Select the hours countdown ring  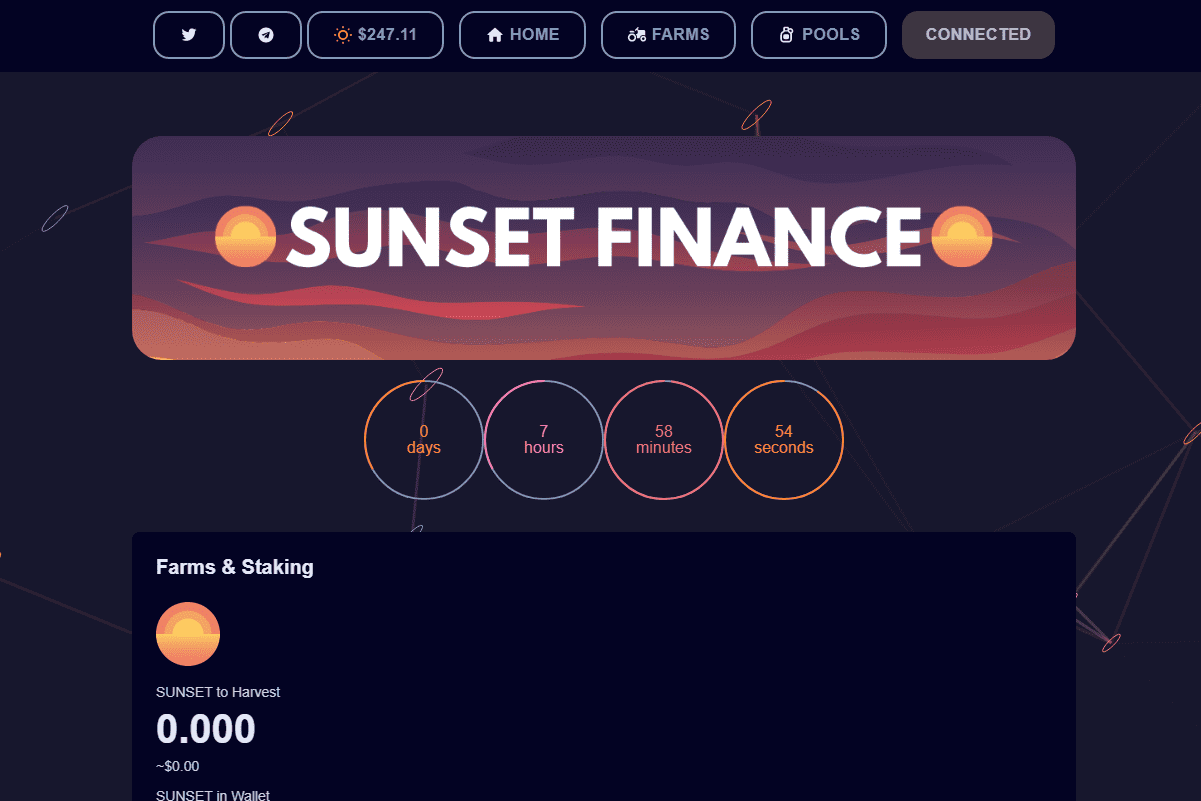coord(543,439)
